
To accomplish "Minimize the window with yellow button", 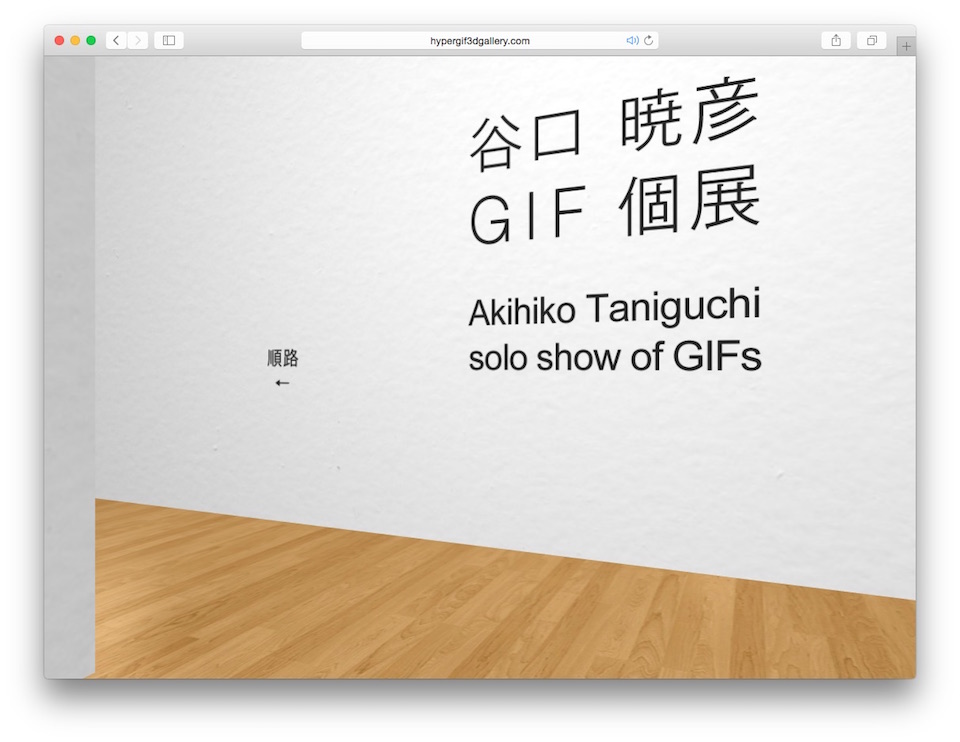I will [75, 41].
